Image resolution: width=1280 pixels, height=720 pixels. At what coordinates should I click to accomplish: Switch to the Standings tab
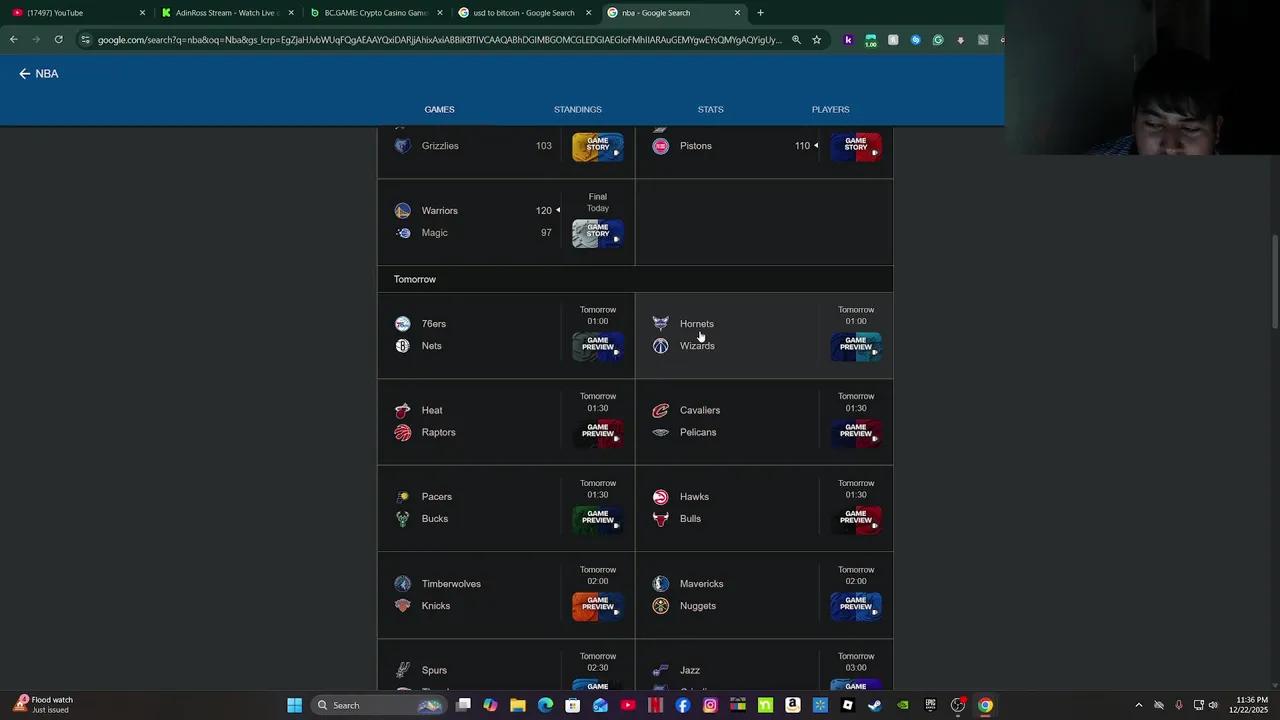(578, 109)
